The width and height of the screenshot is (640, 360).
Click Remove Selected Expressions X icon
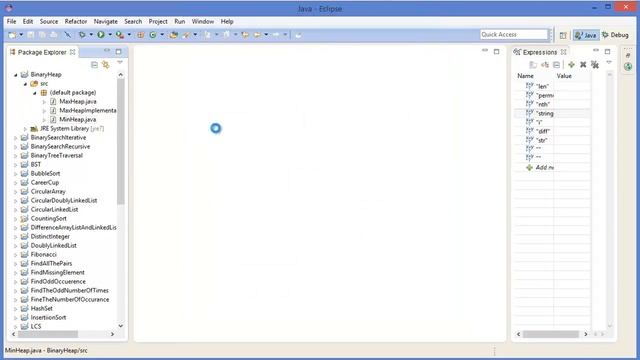[x=583, y=64]
